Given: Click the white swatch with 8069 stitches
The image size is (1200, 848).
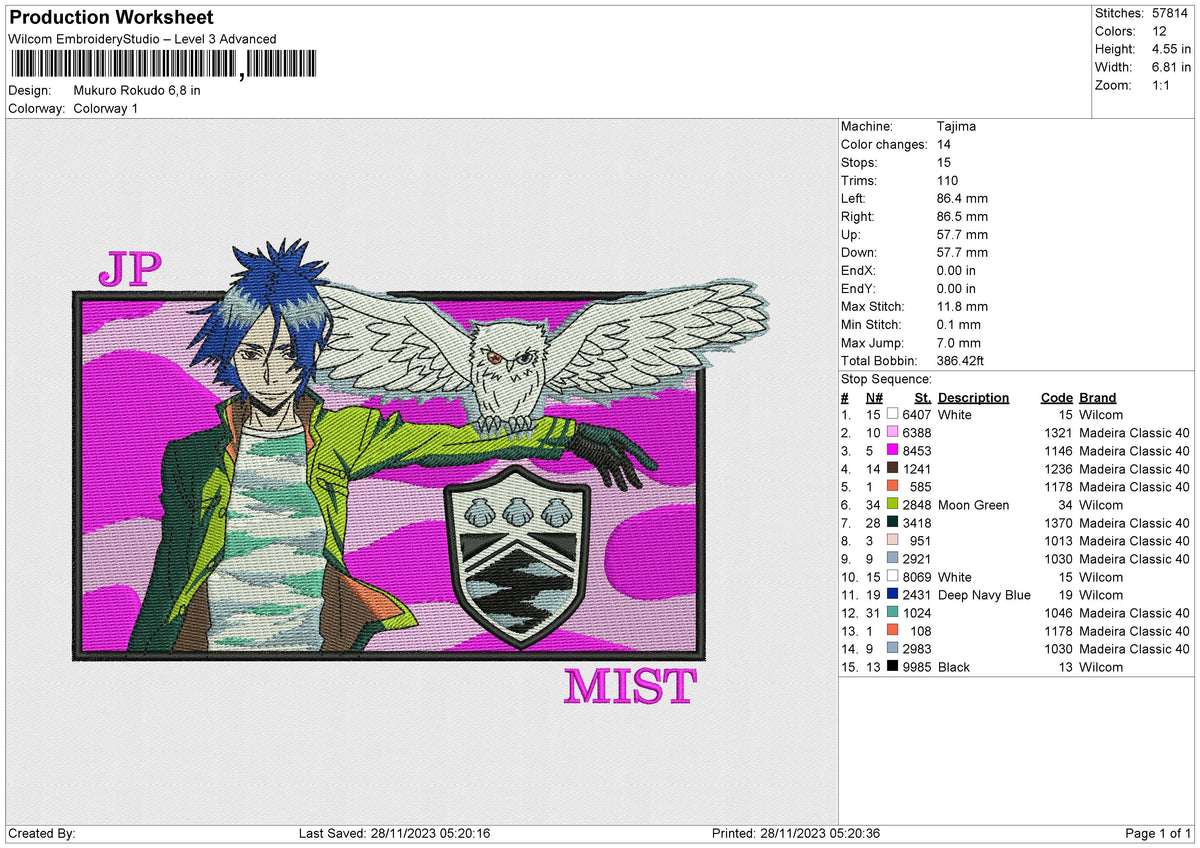Looking at the screenshot, I should [x=892, y=577].
